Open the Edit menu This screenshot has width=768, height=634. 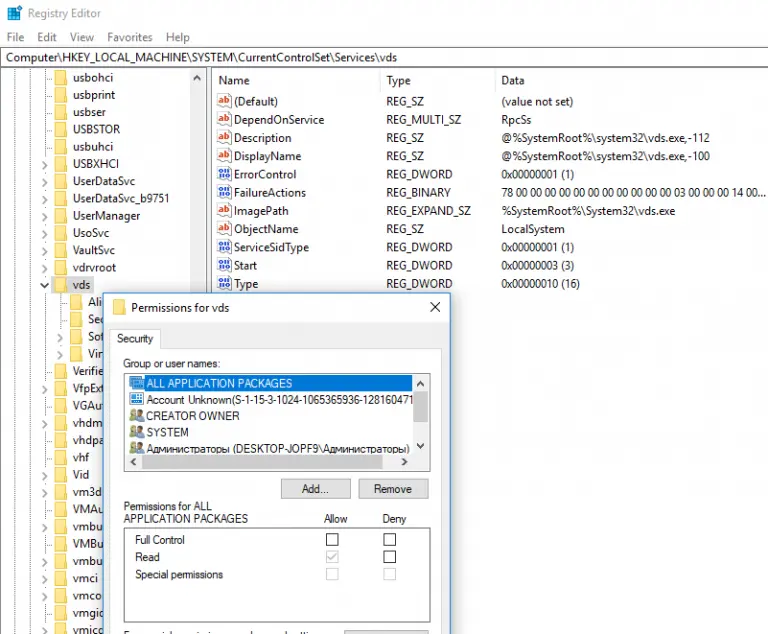(47, 37)
